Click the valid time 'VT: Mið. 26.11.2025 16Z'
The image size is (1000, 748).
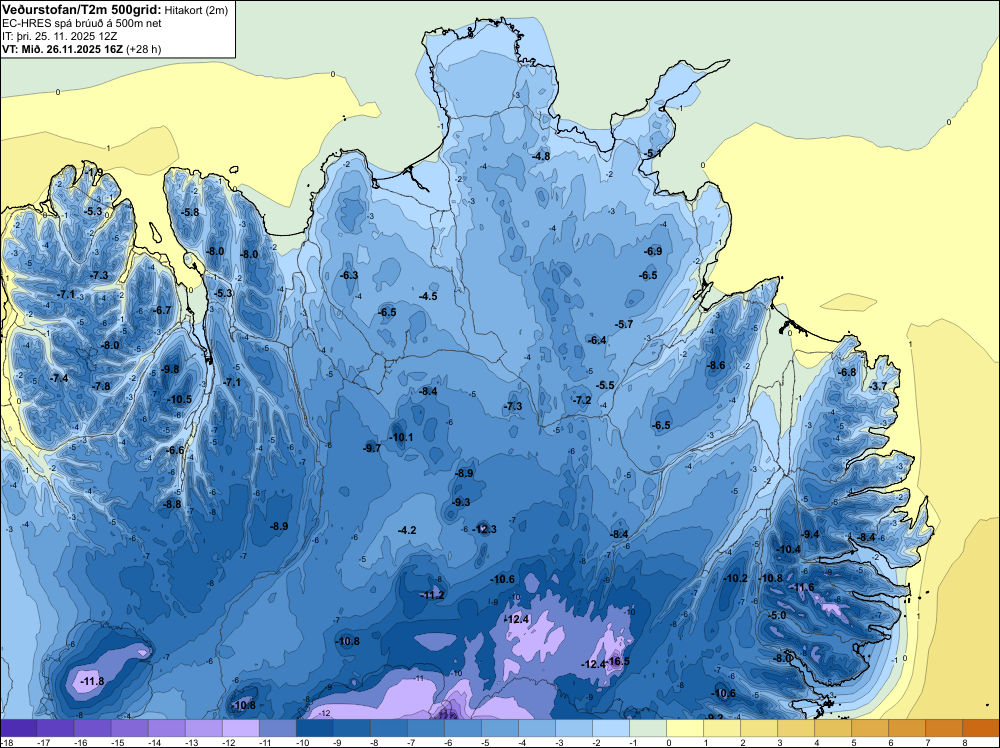pos(62,49)
